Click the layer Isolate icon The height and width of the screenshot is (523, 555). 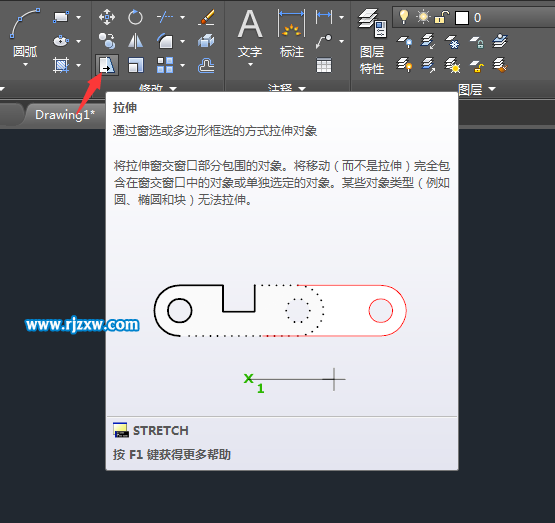(x=428, y=41)
